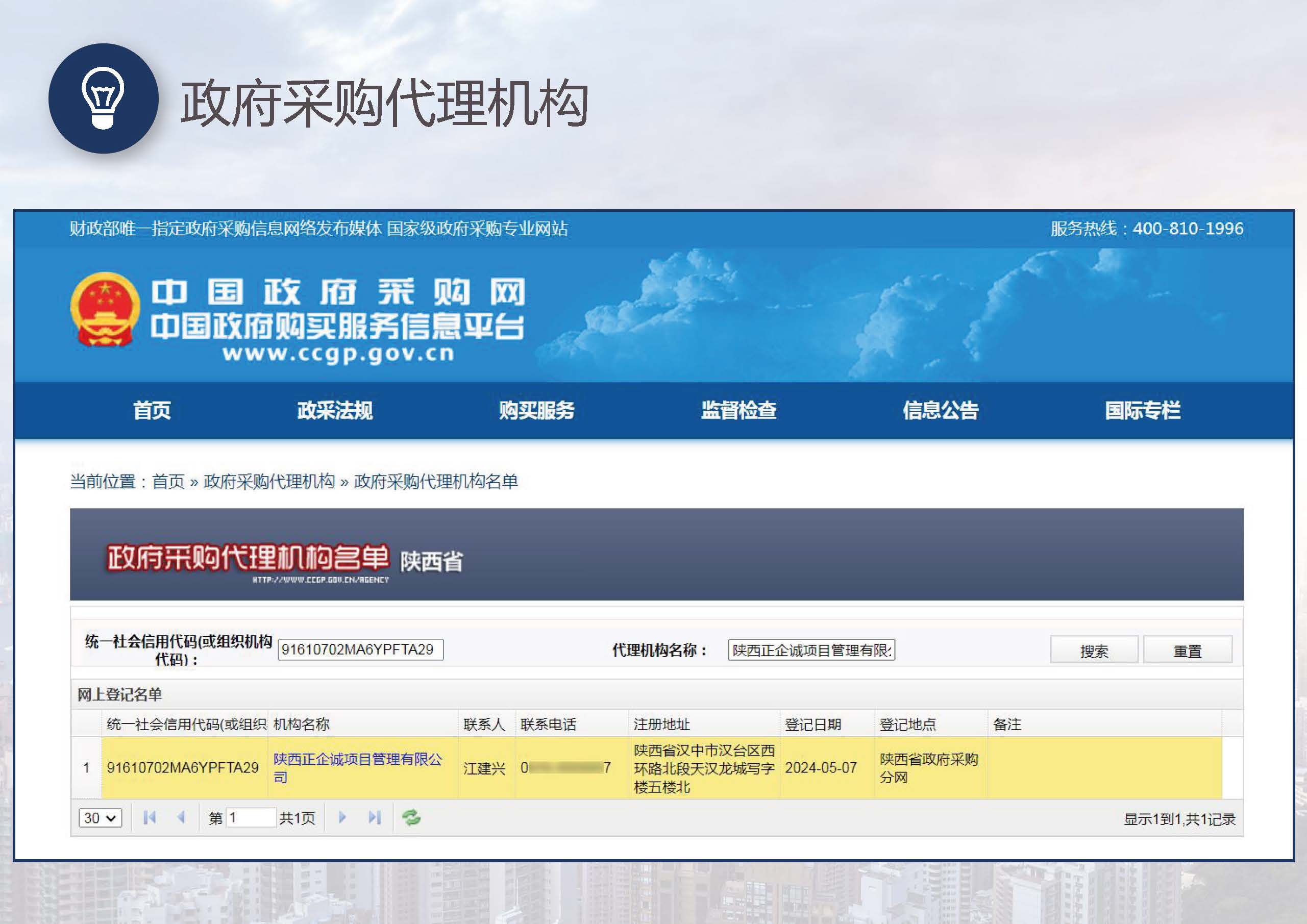
Task: Click the 备注 column header
Action: point(1104,723)
